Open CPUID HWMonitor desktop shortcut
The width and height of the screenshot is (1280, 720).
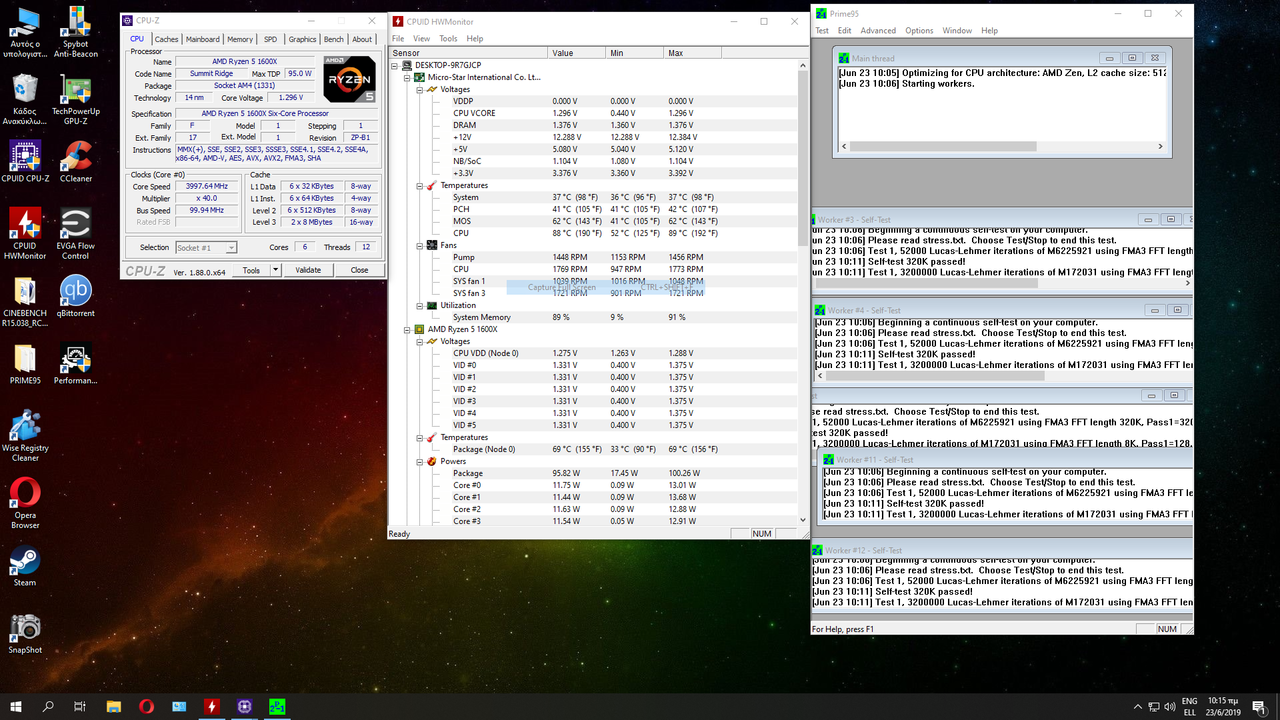click(25, 235)
